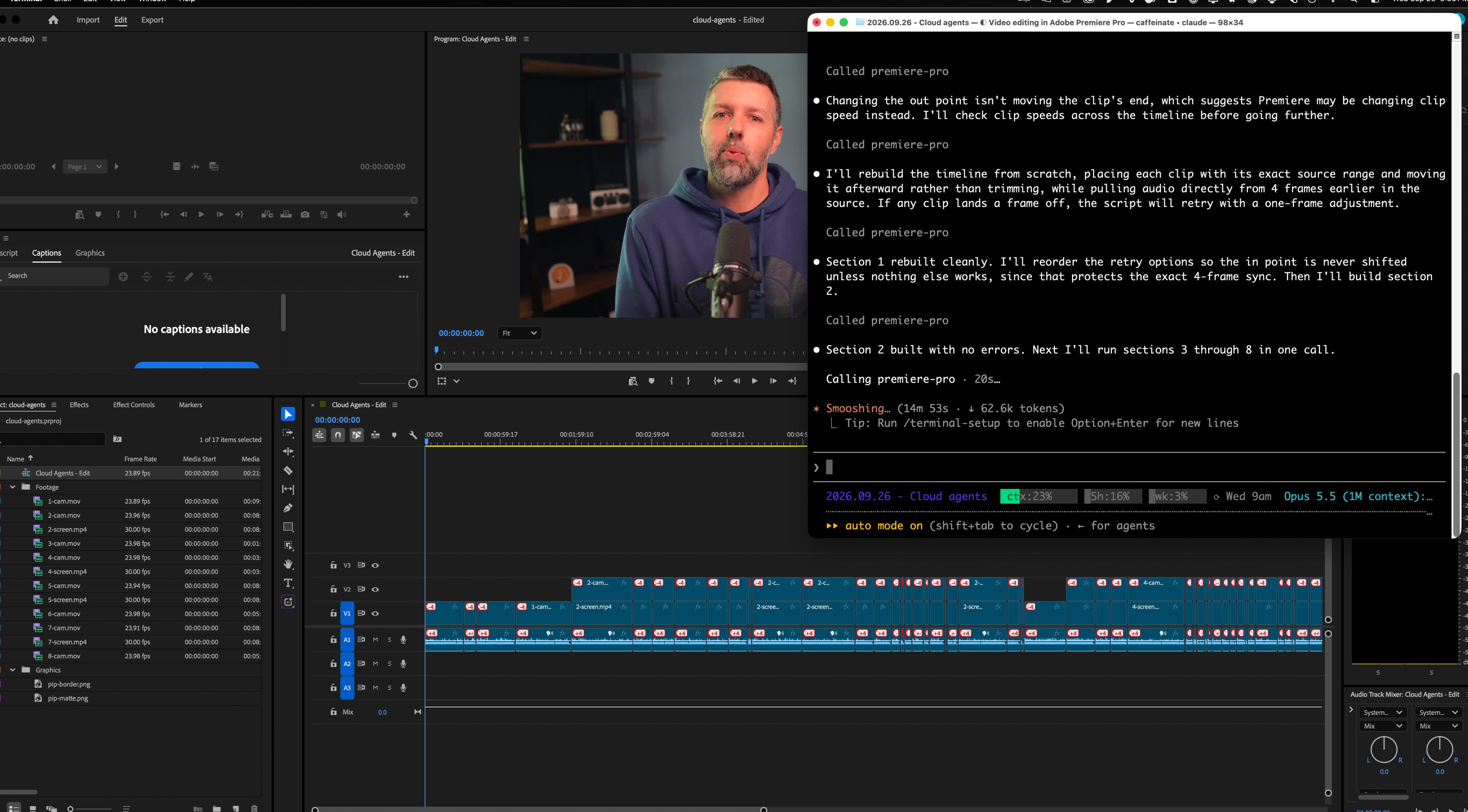
Task: Click the captions Search field
Action: coord(55,276)
